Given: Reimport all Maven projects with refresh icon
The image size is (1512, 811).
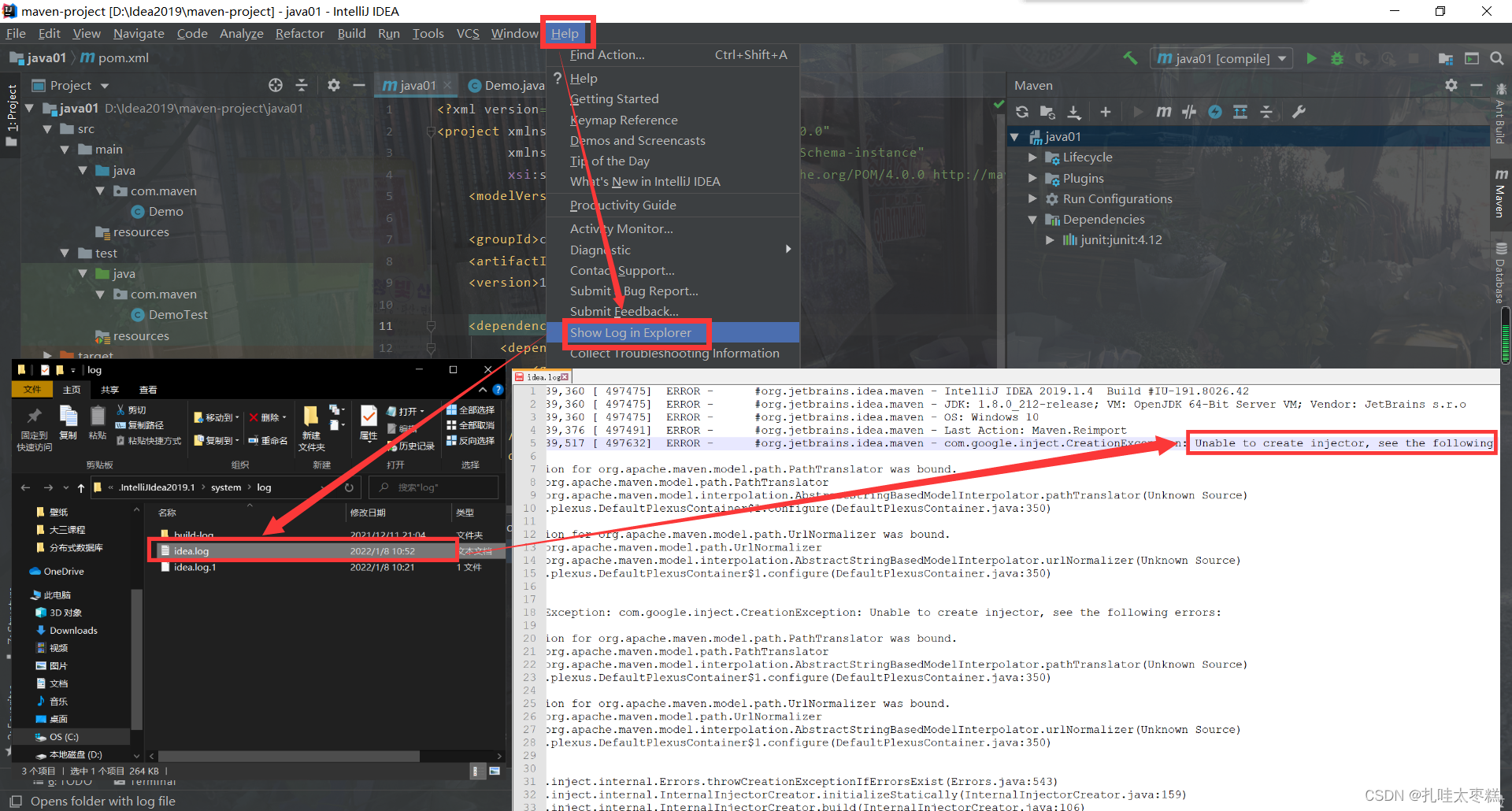Looking at the screenshot, I should click(x=1022, y=112).
